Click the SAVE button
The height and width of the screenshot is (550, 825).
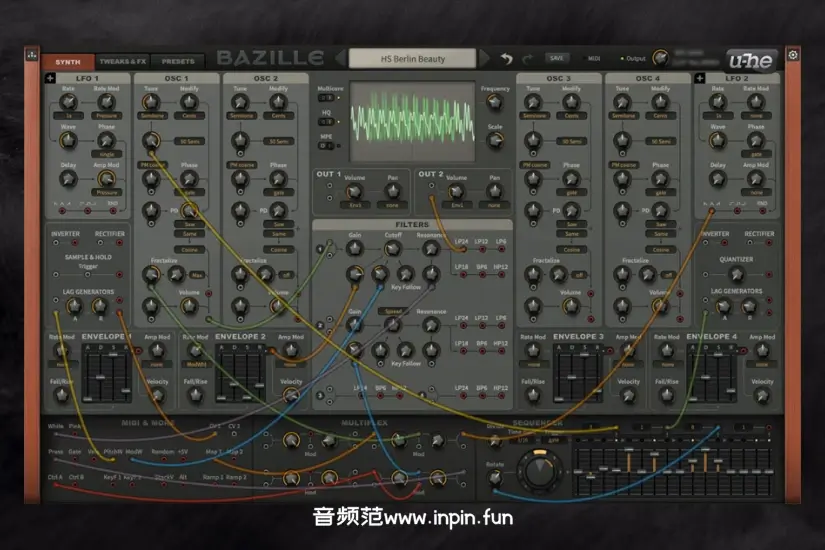tap(557, 58)
